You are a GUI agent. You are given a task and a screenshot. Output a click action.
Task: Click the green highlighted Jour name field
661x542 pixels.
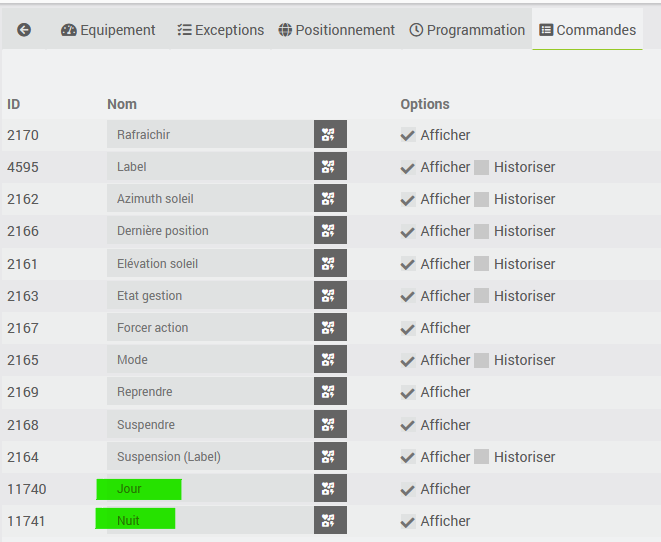tap(139, 489)
